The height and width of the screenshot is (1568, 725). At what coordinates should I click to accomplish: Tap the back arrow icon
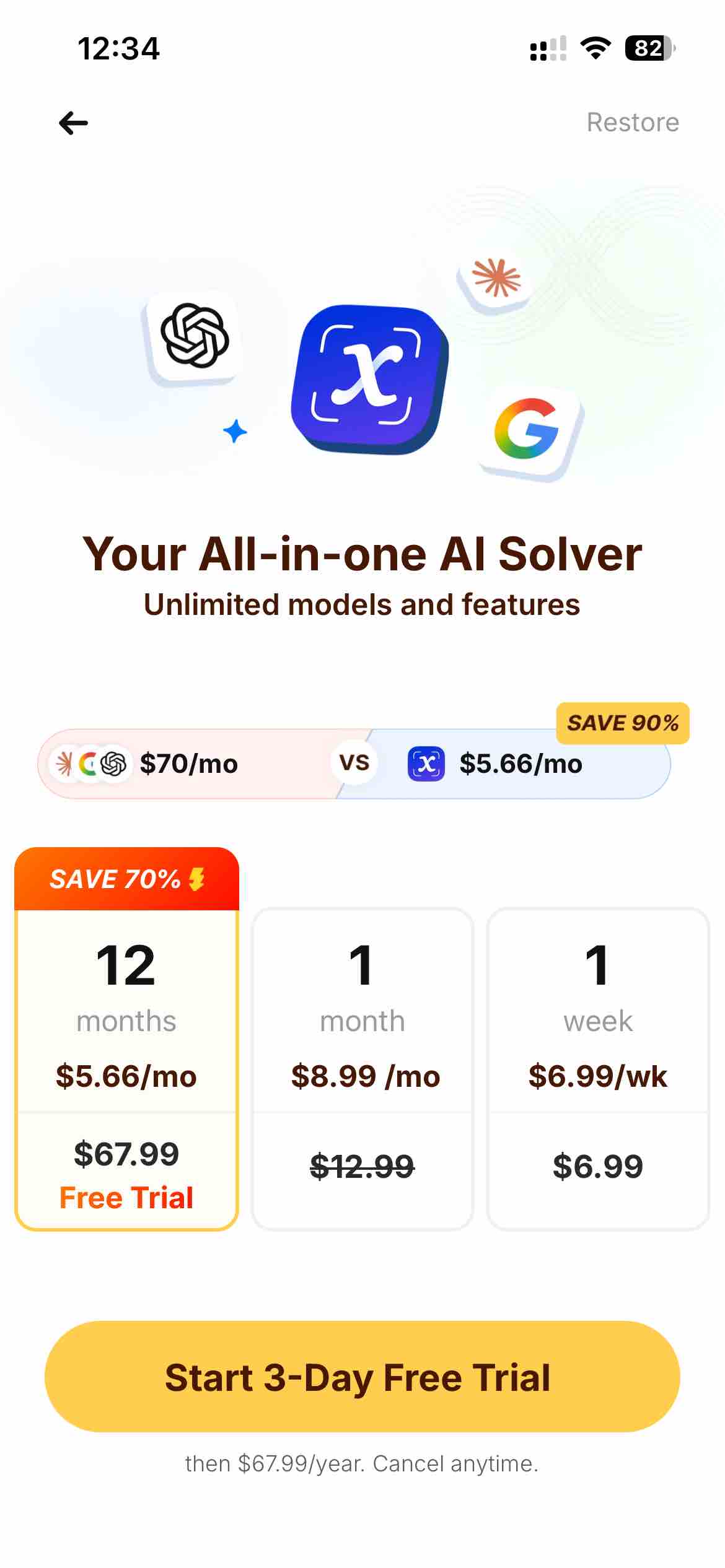(73, 123)
